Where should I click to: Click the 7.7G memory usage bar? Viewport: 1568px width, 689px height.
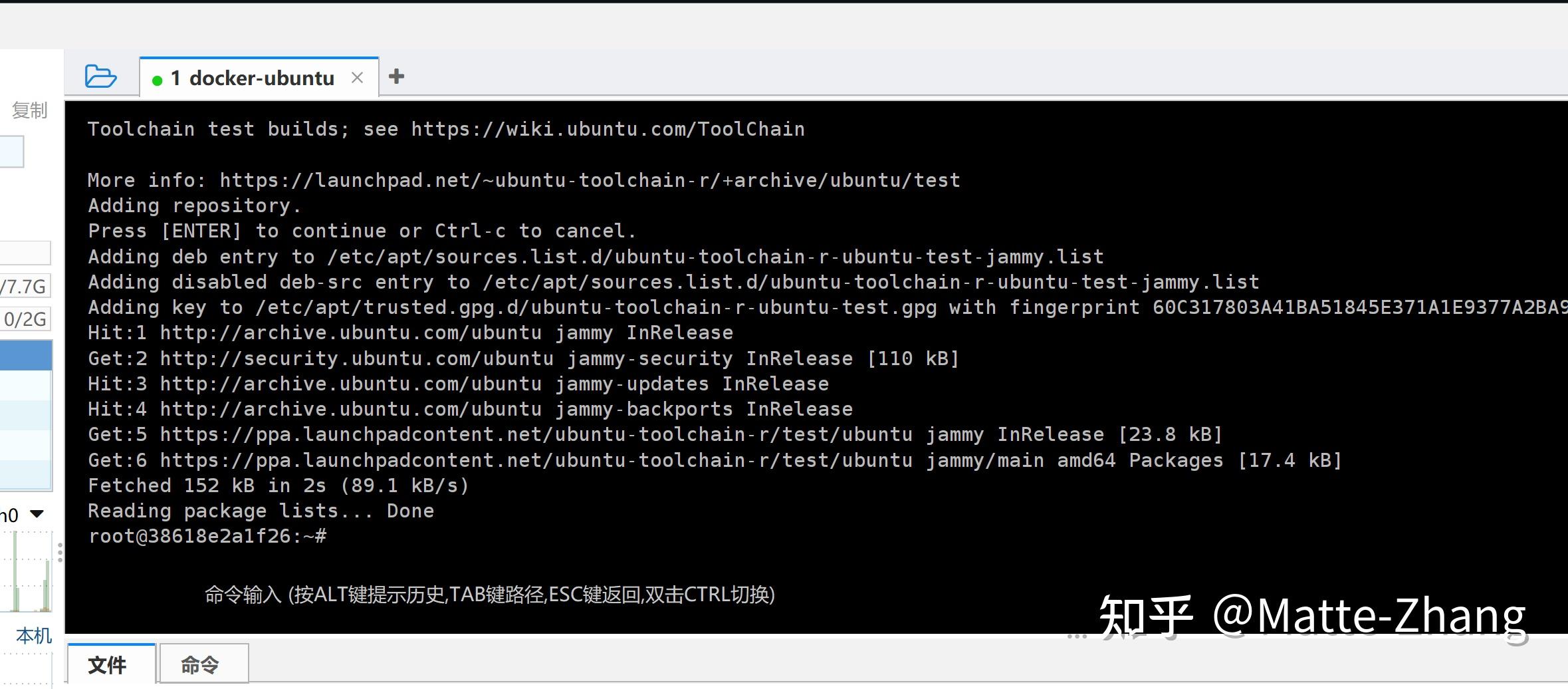(25, 287)
